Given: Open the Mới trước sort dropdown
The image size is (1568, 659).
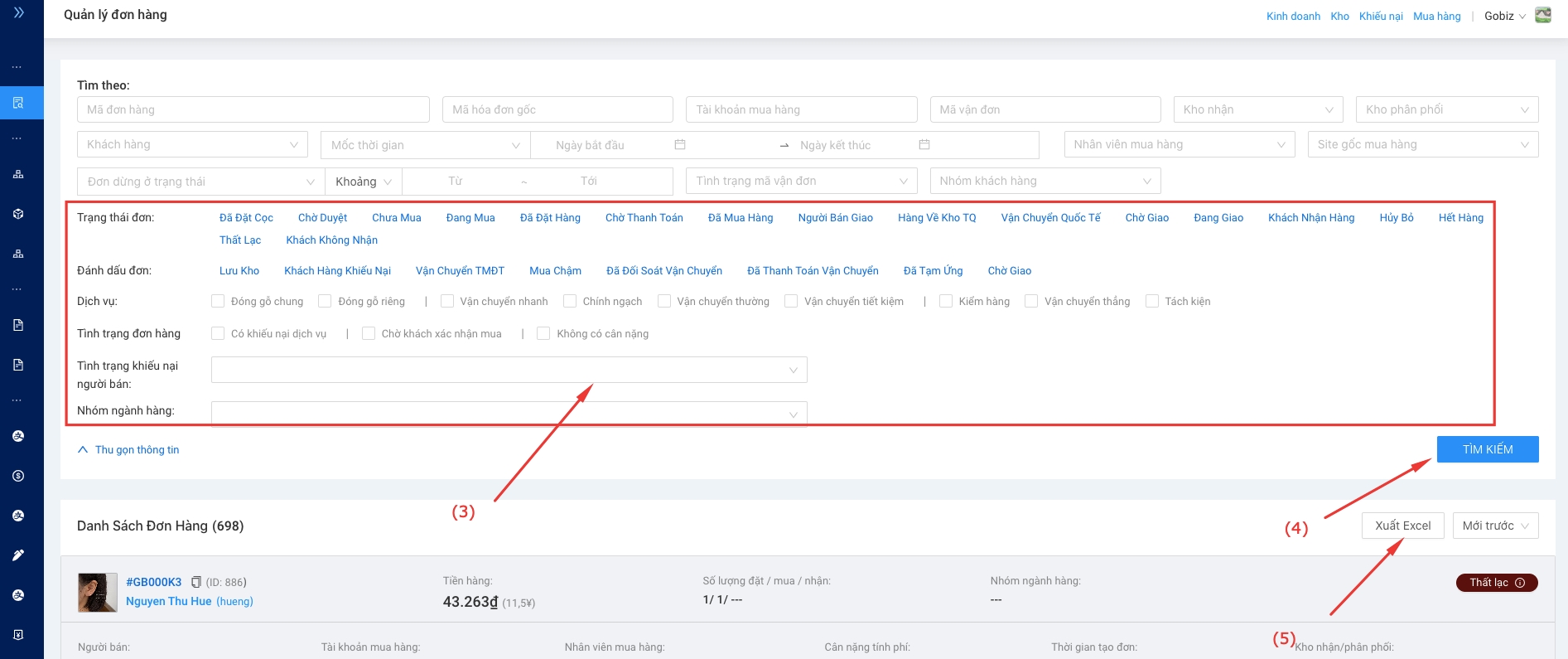Looking at the screenshot, I should pyautogui.click(x=1495, y=526).
